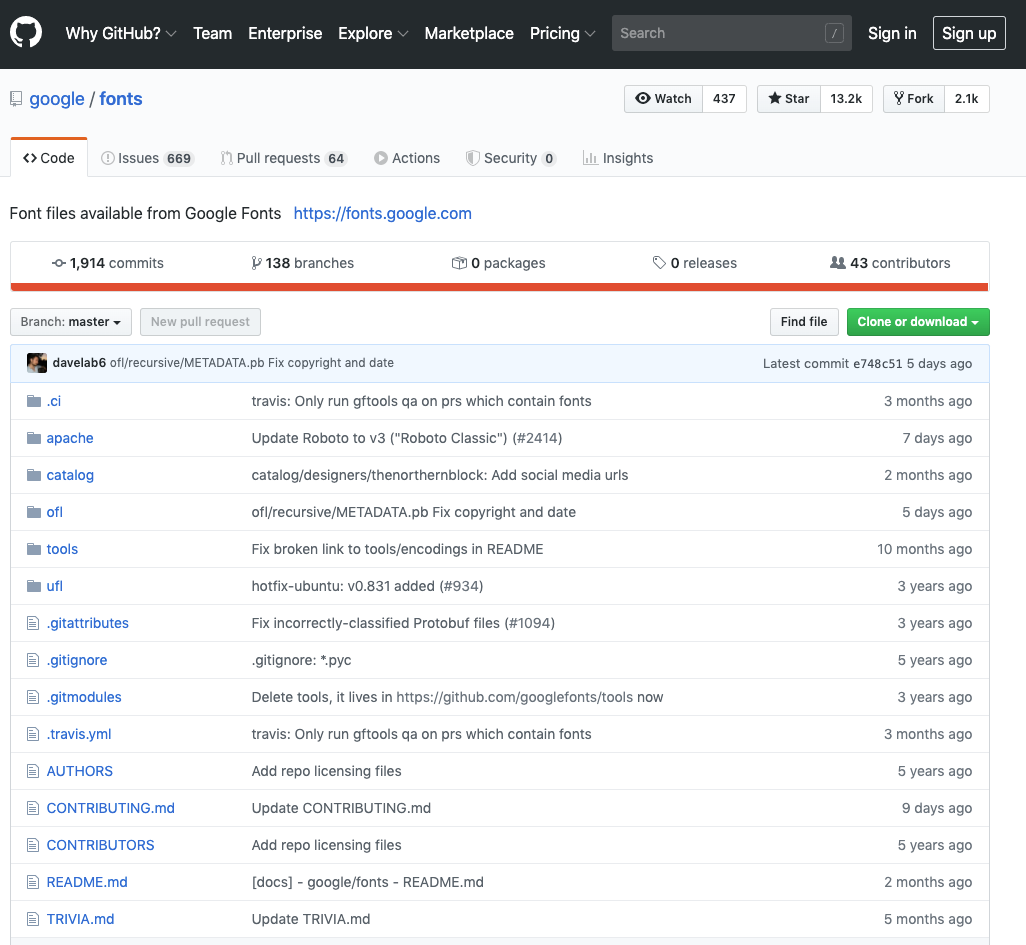
Task: Open the Enterprise page
Action: point(285,33)
